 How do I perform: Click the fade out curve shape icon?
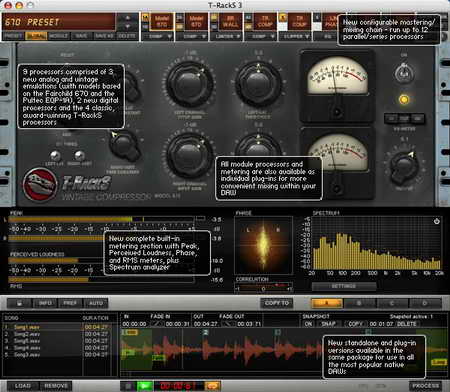[x=229, y=324]
